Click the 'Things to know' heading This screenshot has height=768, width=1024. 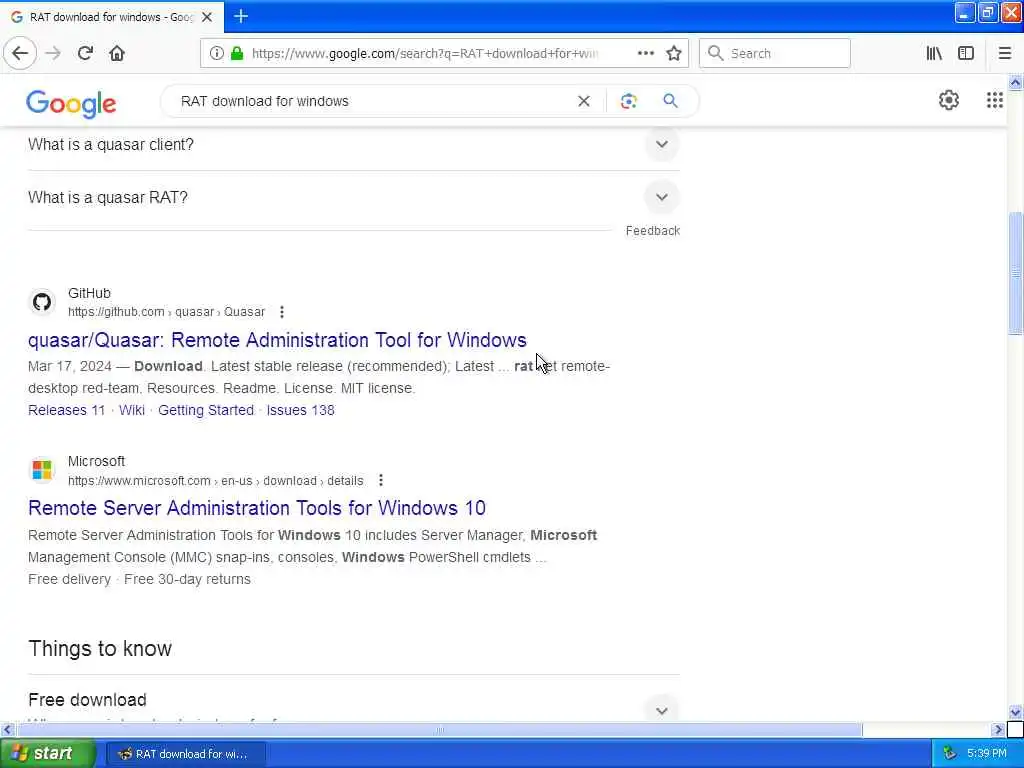pos(100,648)
